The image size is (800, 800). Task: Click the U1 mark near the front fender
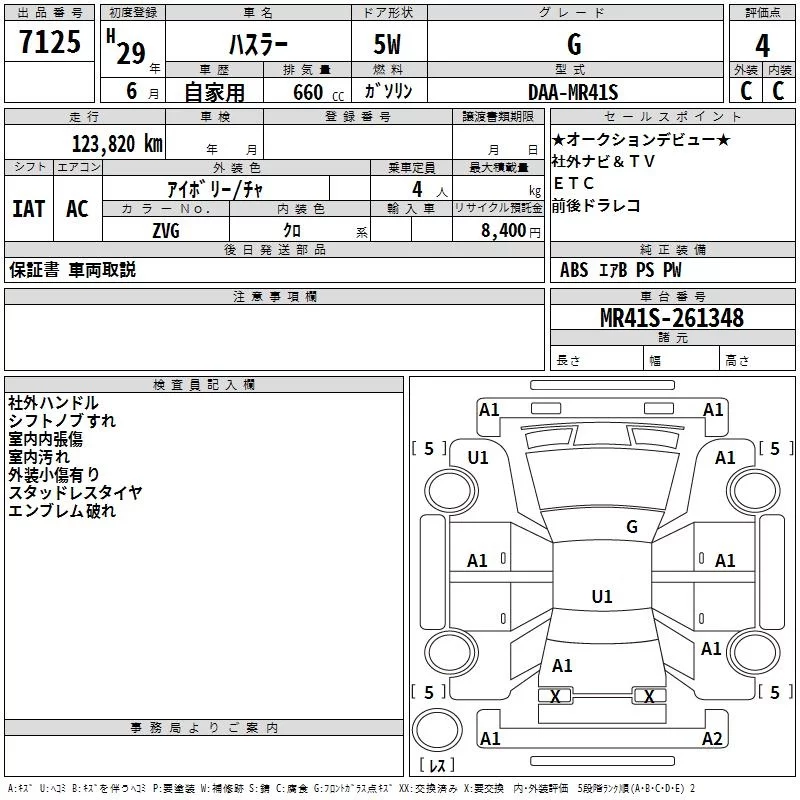(478, 457)
